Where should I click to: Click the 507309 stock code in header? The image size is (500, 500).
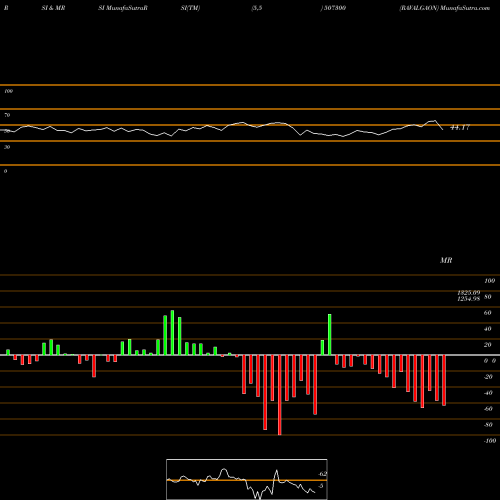334,8
